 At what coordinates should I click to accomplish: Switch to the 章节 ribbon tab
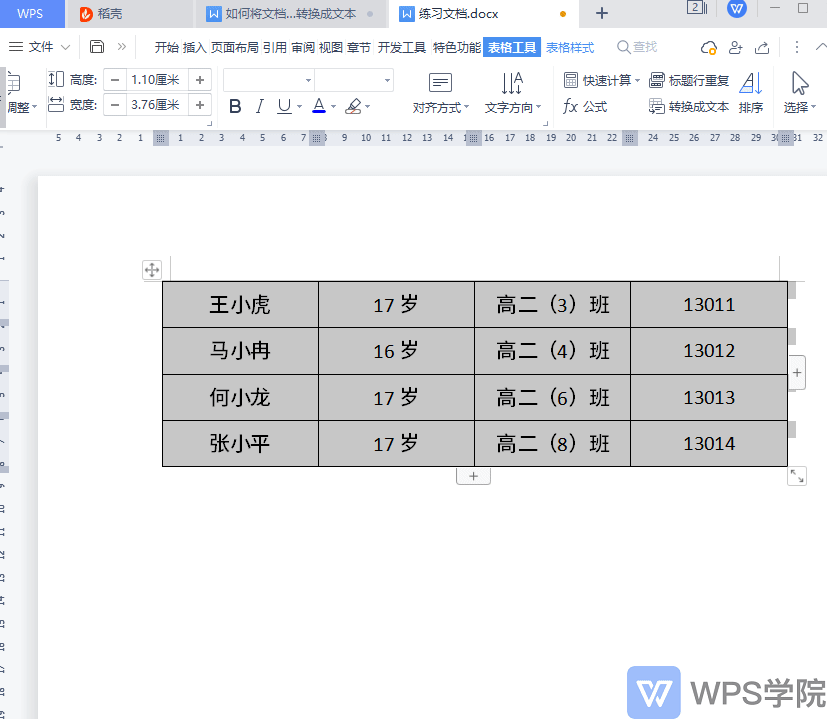coord(359,47)
